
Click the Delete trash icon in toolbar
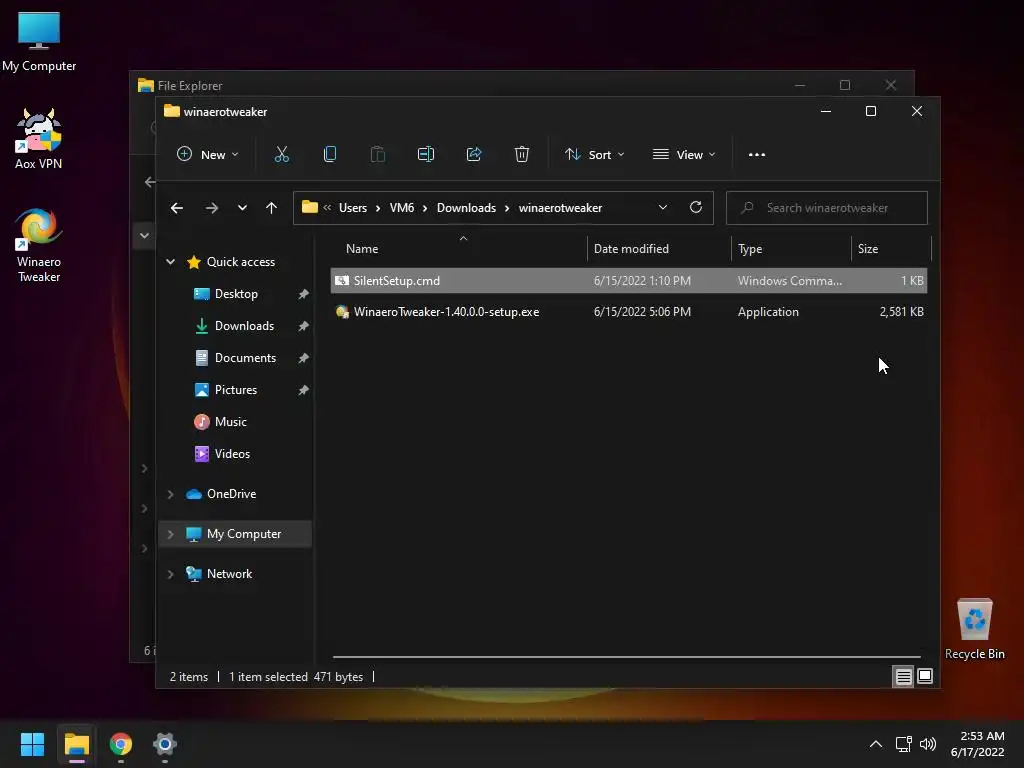coord(521,155)
